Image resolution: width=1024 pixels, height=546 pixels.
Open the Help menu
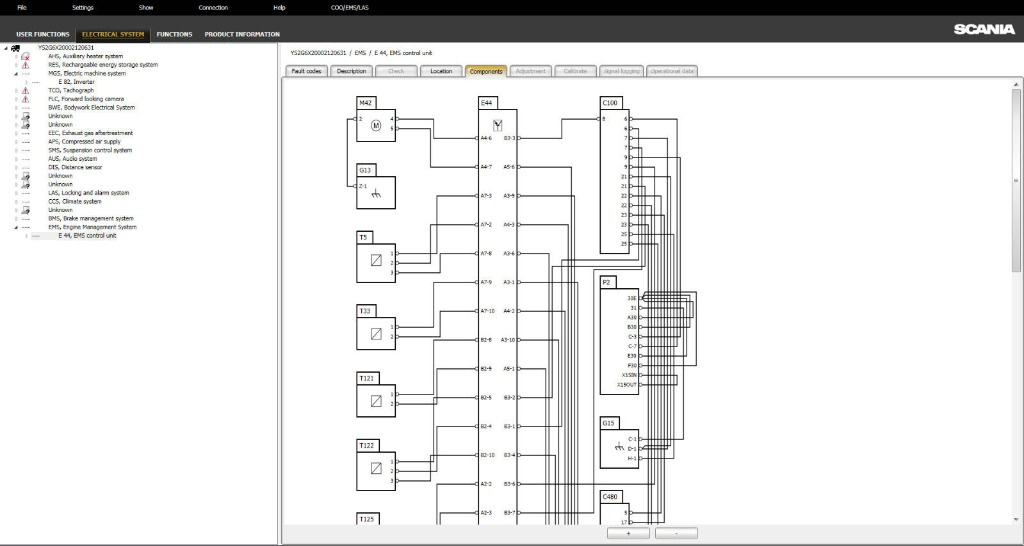[280, 8]
